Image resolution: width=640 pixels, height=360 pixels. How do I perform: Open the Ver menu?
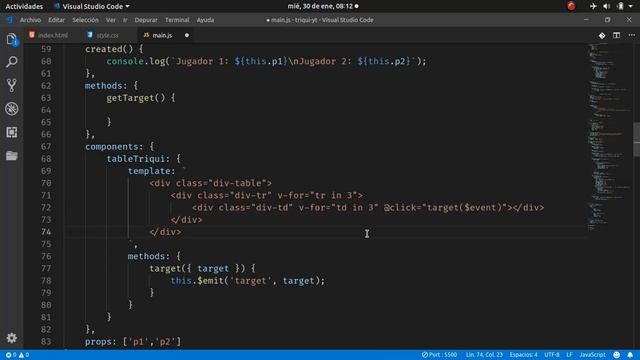pyautogui.click(x=111, y=20)
